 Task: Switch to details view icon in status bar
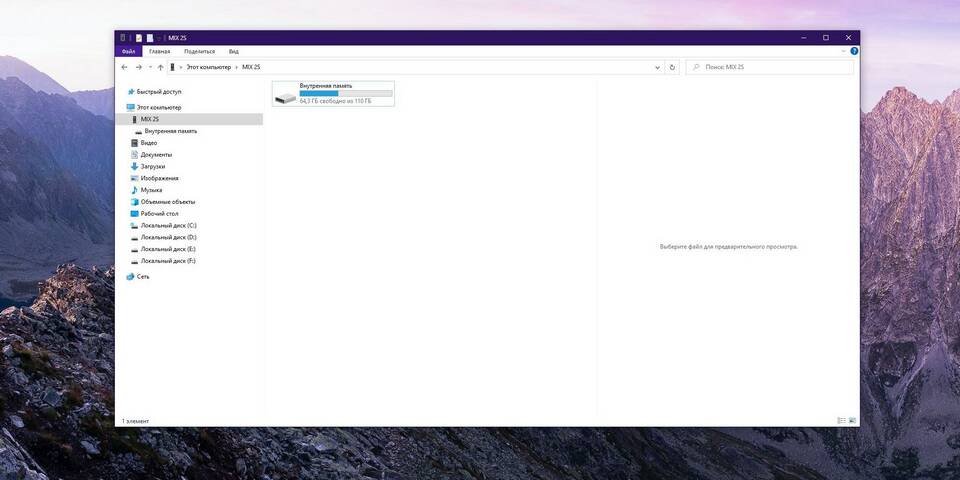[x=841, y=421]
